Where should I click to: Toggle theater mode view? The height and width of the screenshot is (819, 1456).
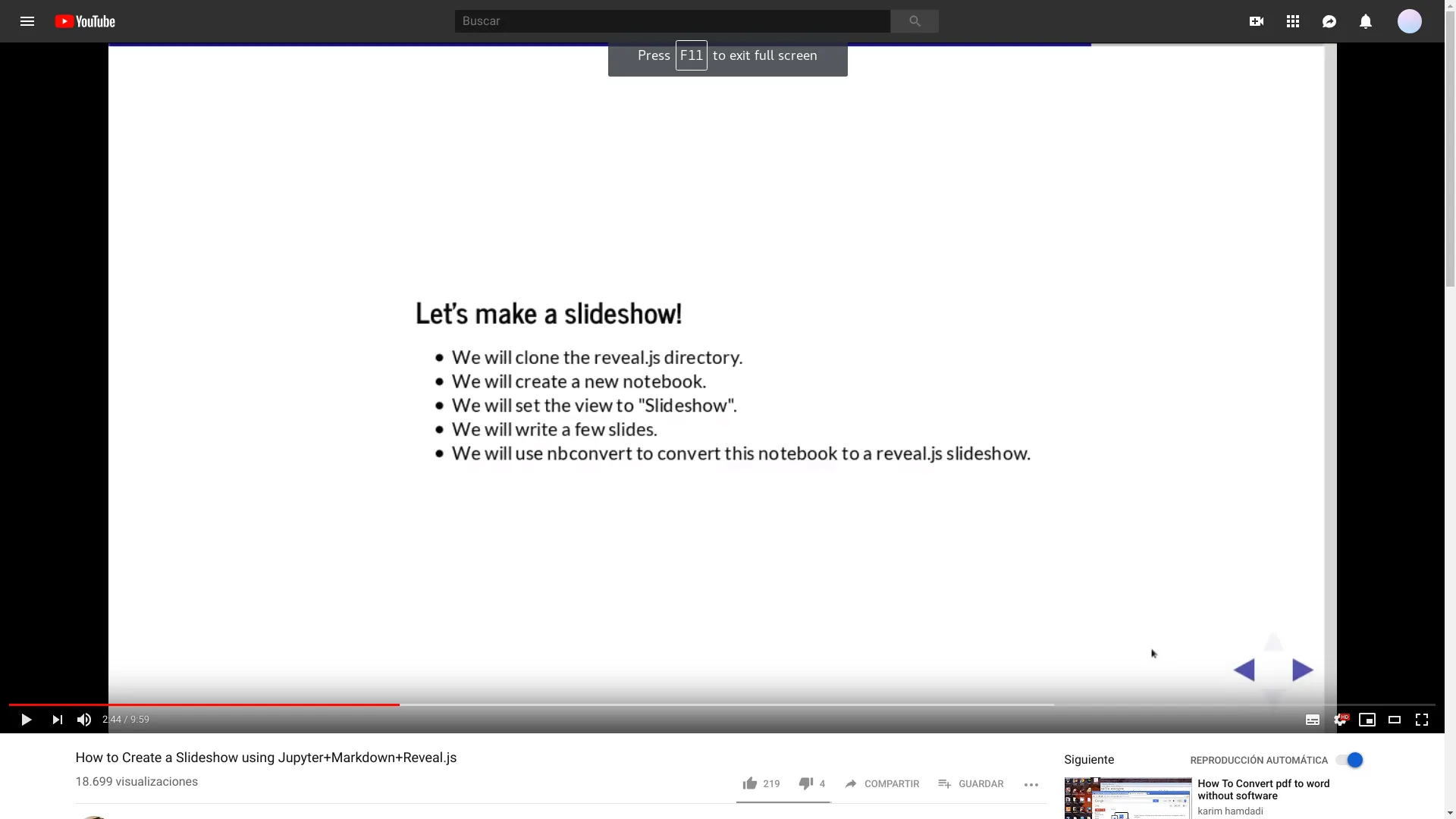pyautogui.click(x=1395, y=720)
